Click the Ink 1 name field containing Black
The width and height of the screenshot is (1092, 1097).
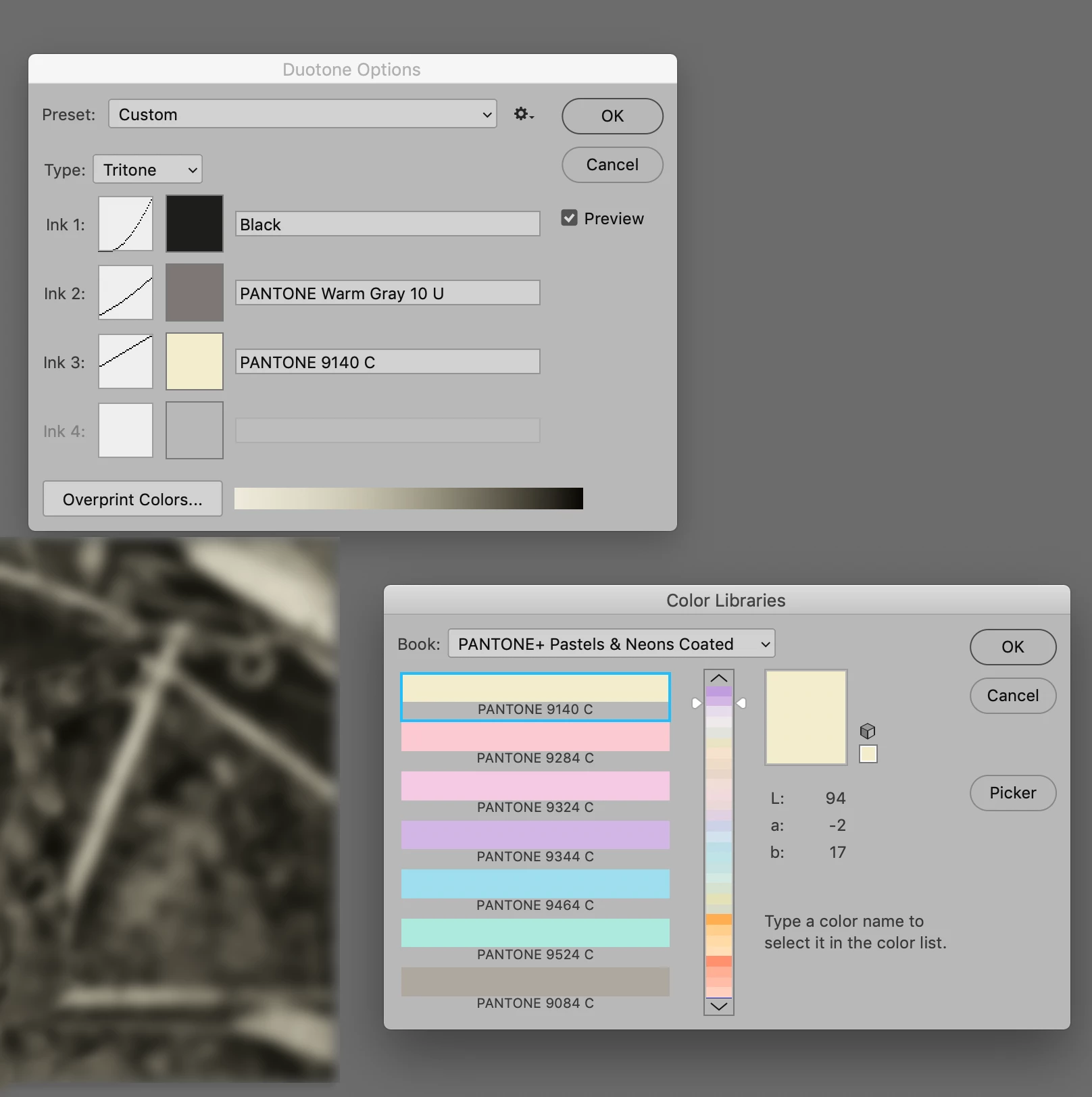[x=387, y=224]
